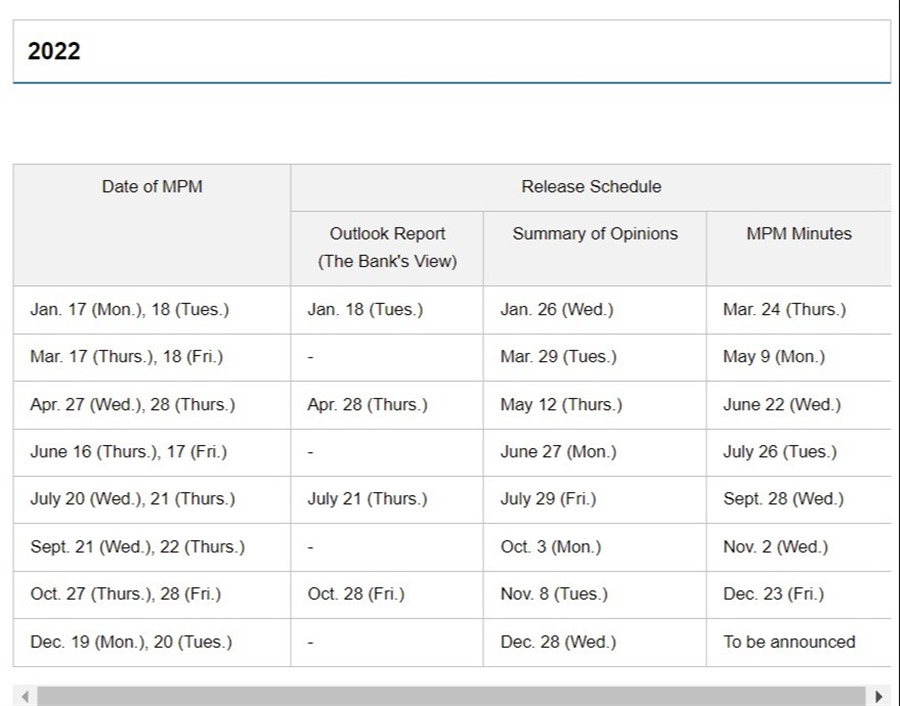Click the Date of MPM column header

(x=152, y=187)
